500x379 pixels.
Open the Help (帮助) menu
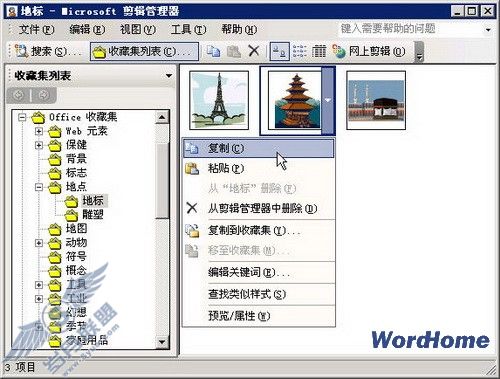[239, 29]
